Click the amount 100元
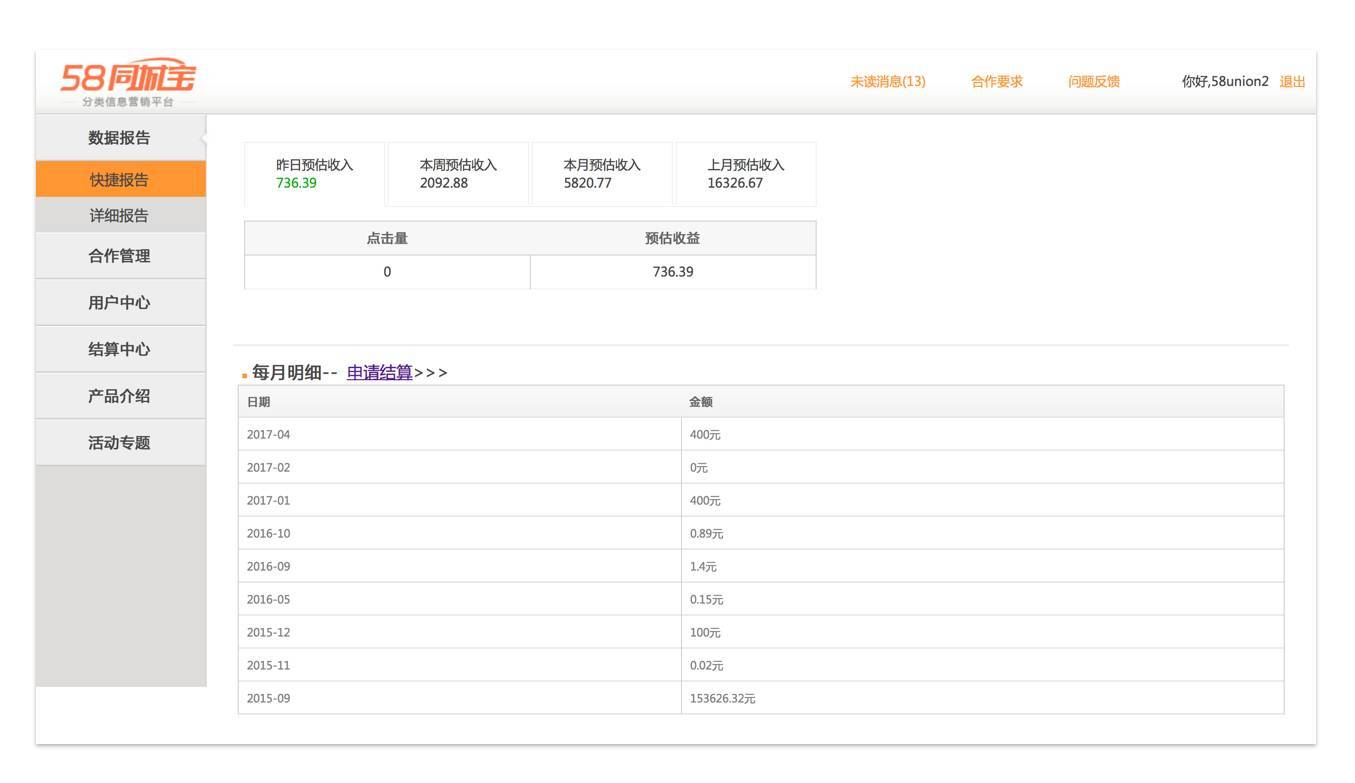Viewport: 1355px width, 783px height. [x=705, y=633]
